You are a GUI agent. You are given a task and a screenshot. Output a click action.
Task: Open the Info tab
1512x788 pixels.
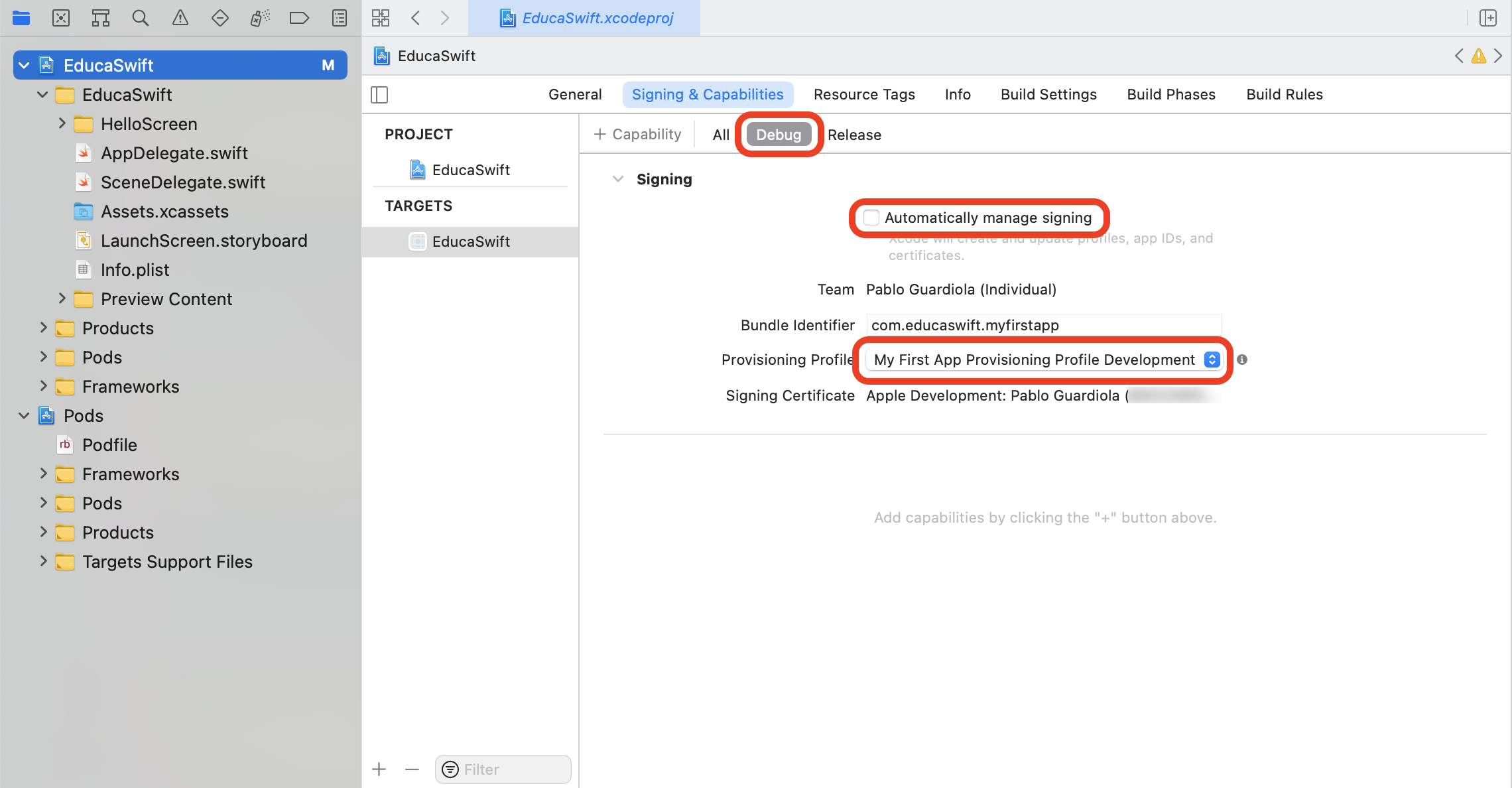click(x=958, y=94)
